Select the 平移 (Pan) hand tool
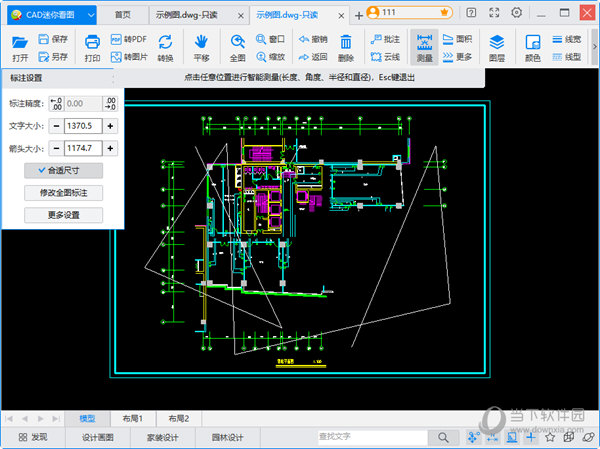Viewport: 600px width, 449px height. [201, 45]
